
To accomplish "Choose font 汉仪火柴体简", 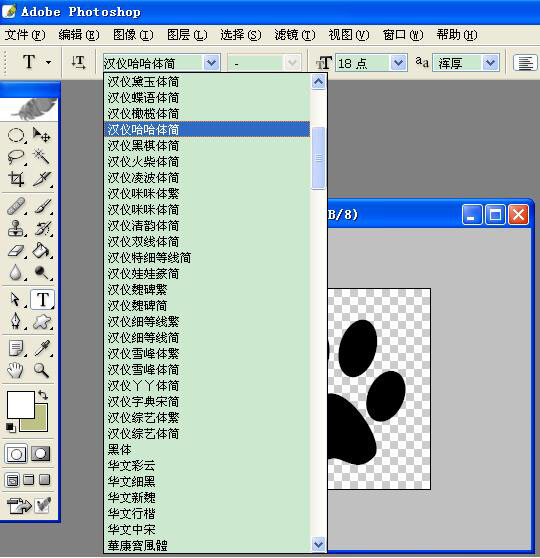I will pos(207,162).
